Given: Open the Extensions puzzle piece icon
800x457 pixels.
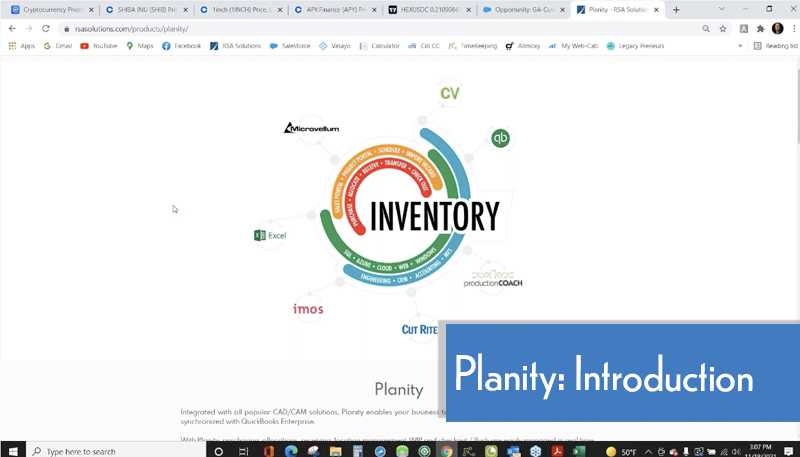Looking at the screenshot, I should pyautogui.click(x=761, y=29).
